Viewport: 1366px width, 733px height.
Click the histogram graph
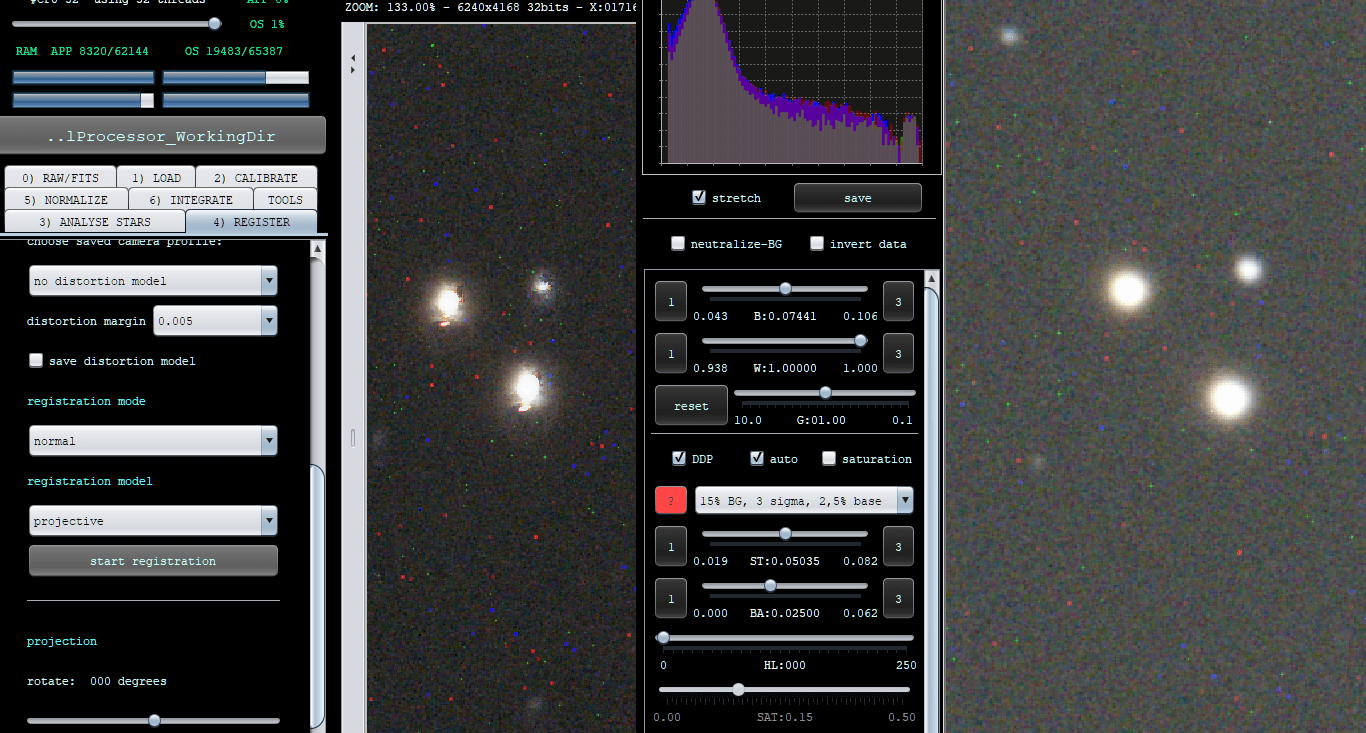click(x=791, y=82)
